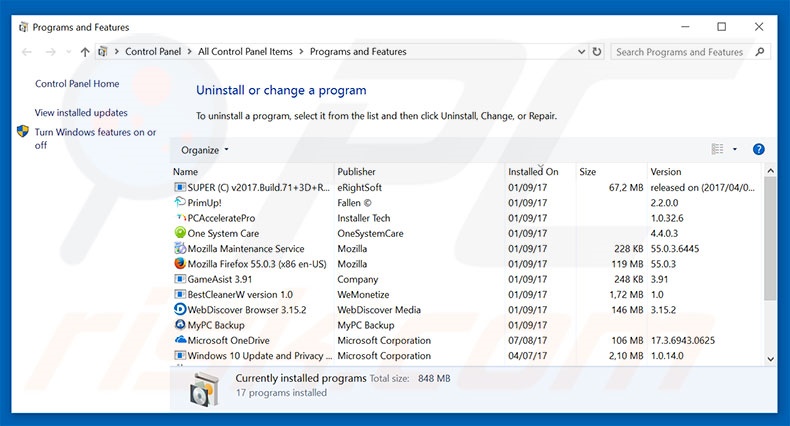Click the vertical scrollbar thumb
This screenshot has width=790, height=426.
point(770,239)
